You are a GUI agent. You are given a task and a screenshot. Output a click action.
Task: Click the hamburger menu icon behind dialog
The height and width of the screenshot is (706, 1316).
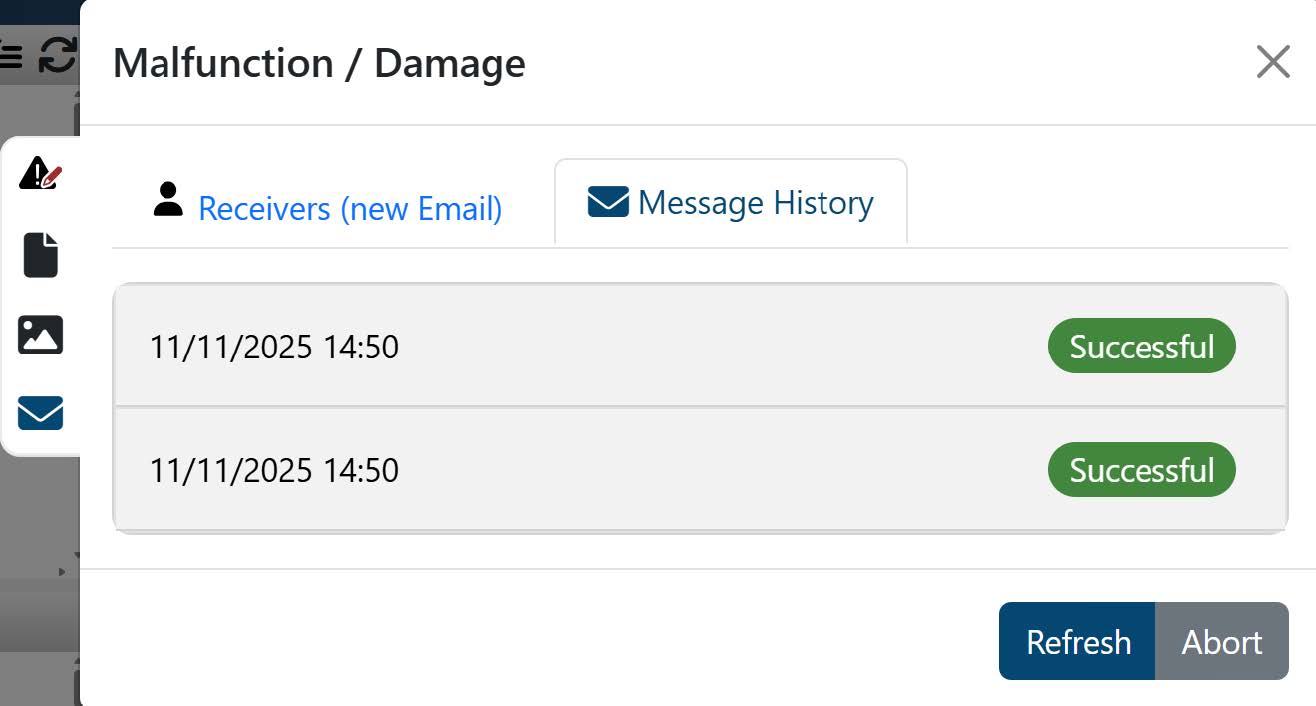click(10, 55)
